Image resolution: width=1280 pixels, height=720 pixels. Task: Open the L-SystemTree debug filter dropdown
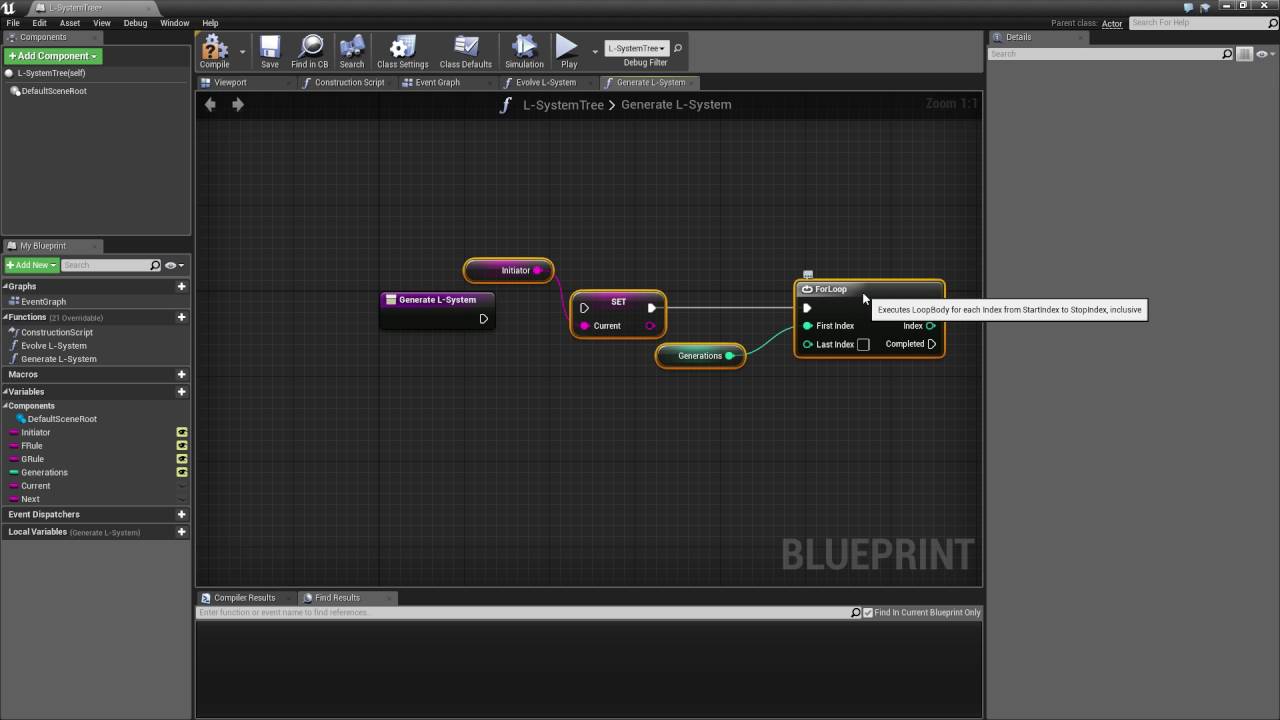(x=636, y=48)
